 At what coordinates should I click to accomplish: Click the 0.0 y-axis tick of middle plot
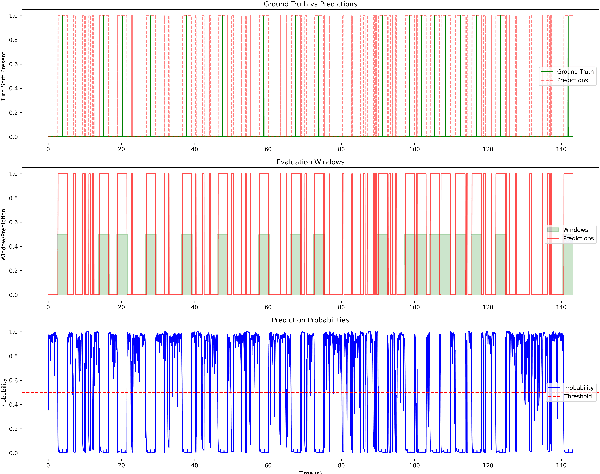tap(39, 294)
